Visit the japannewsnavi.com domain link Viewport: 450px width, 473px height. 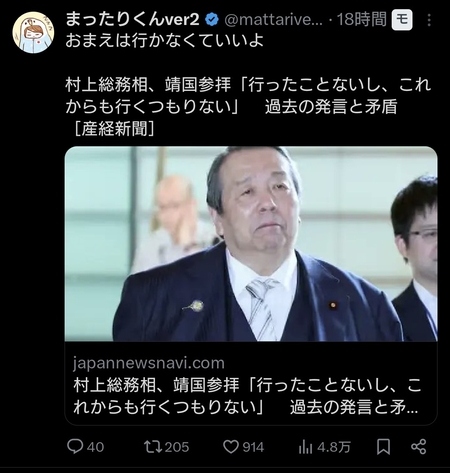[x=149, y=363]
